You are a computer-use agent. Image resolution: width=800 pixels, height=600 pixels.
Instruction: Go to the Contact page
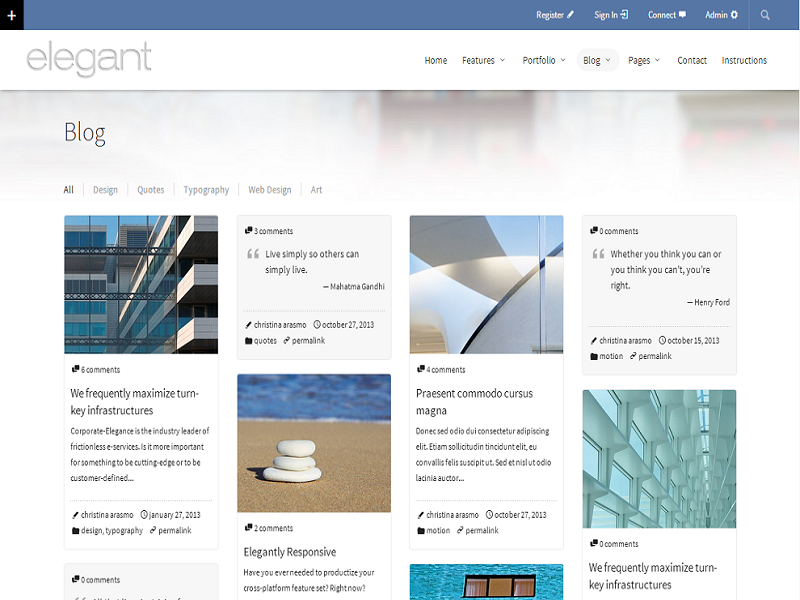point(692,60)
